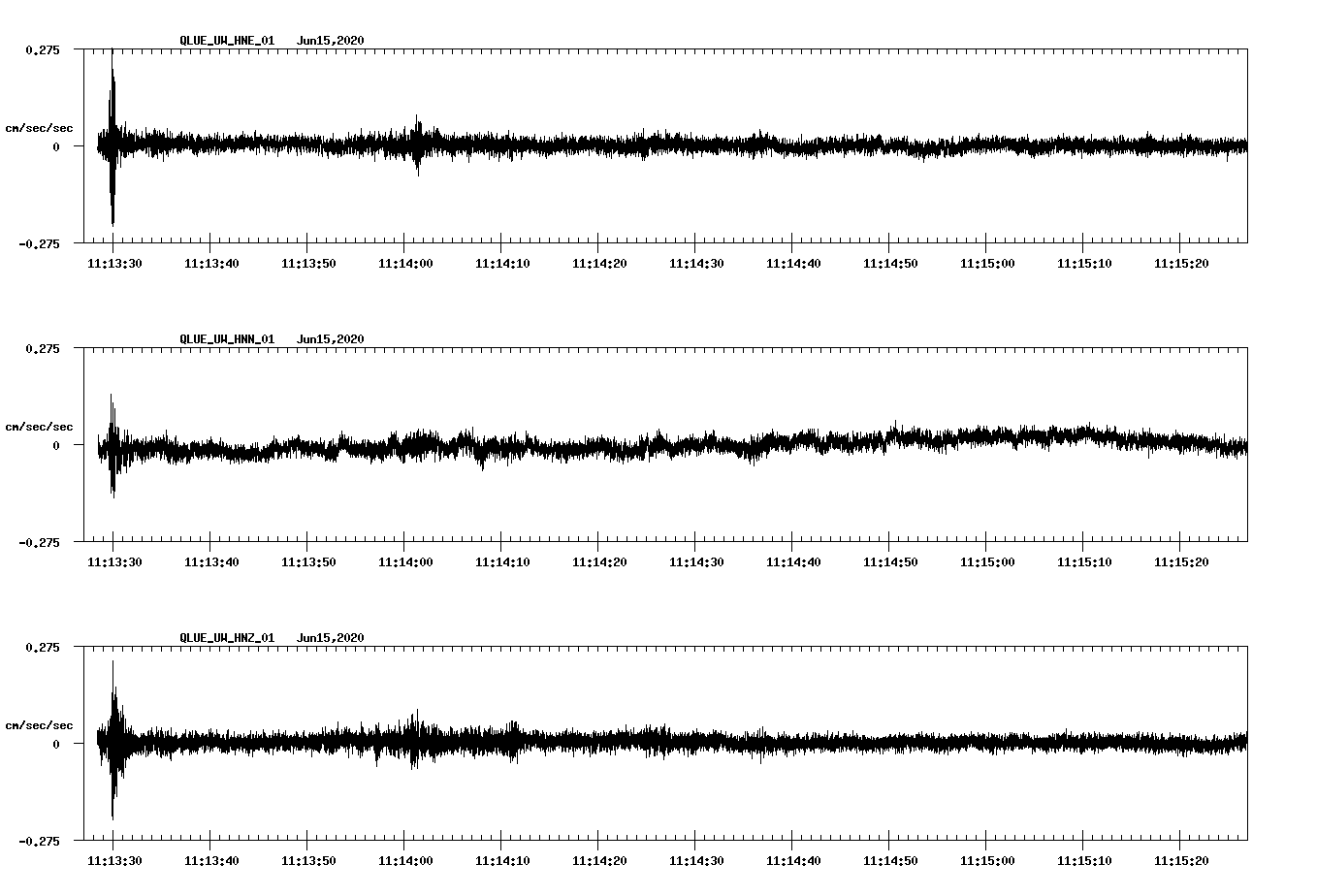1317x896 pixels.
Task: Select the Jun15,2020 date on HNN plot
Action: click(x=331, y=339)
